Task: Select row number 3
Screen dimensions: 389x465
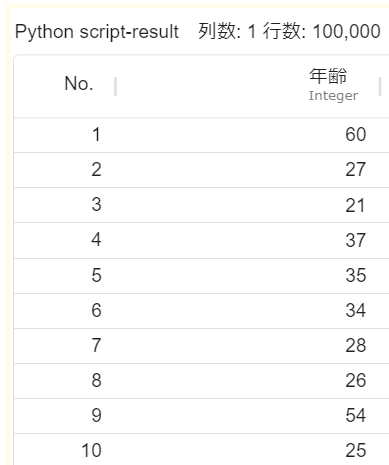Action: (x=96, y=204)
